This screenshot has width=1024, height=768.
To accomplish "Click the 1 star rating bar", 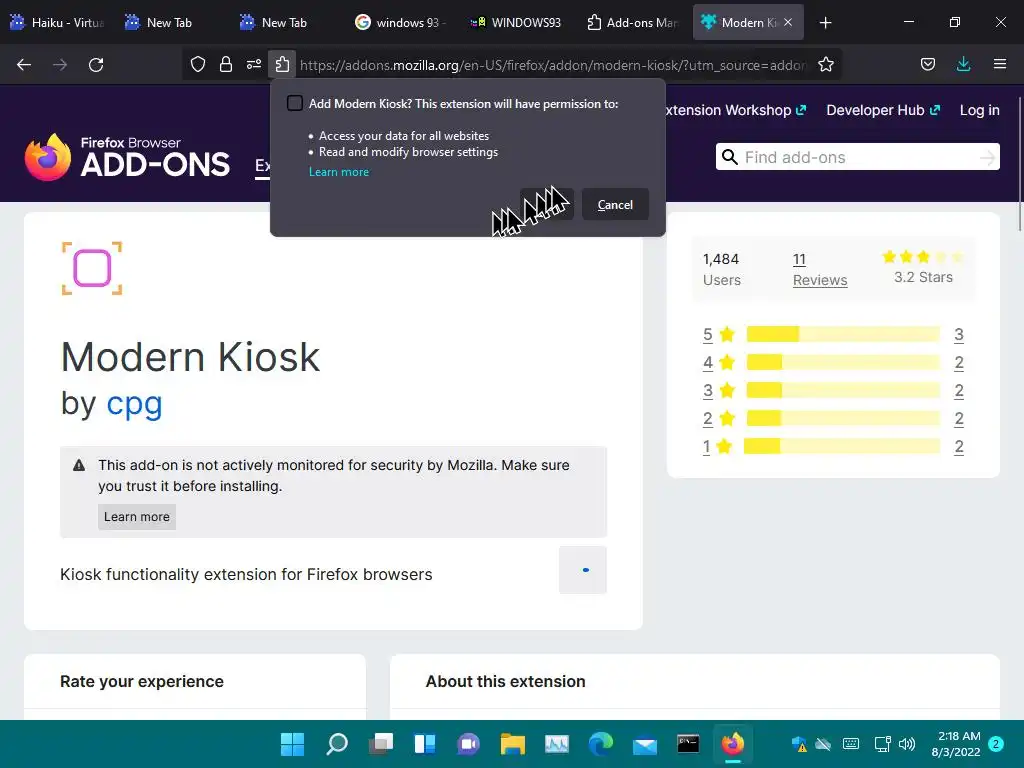I will point(842,447).
